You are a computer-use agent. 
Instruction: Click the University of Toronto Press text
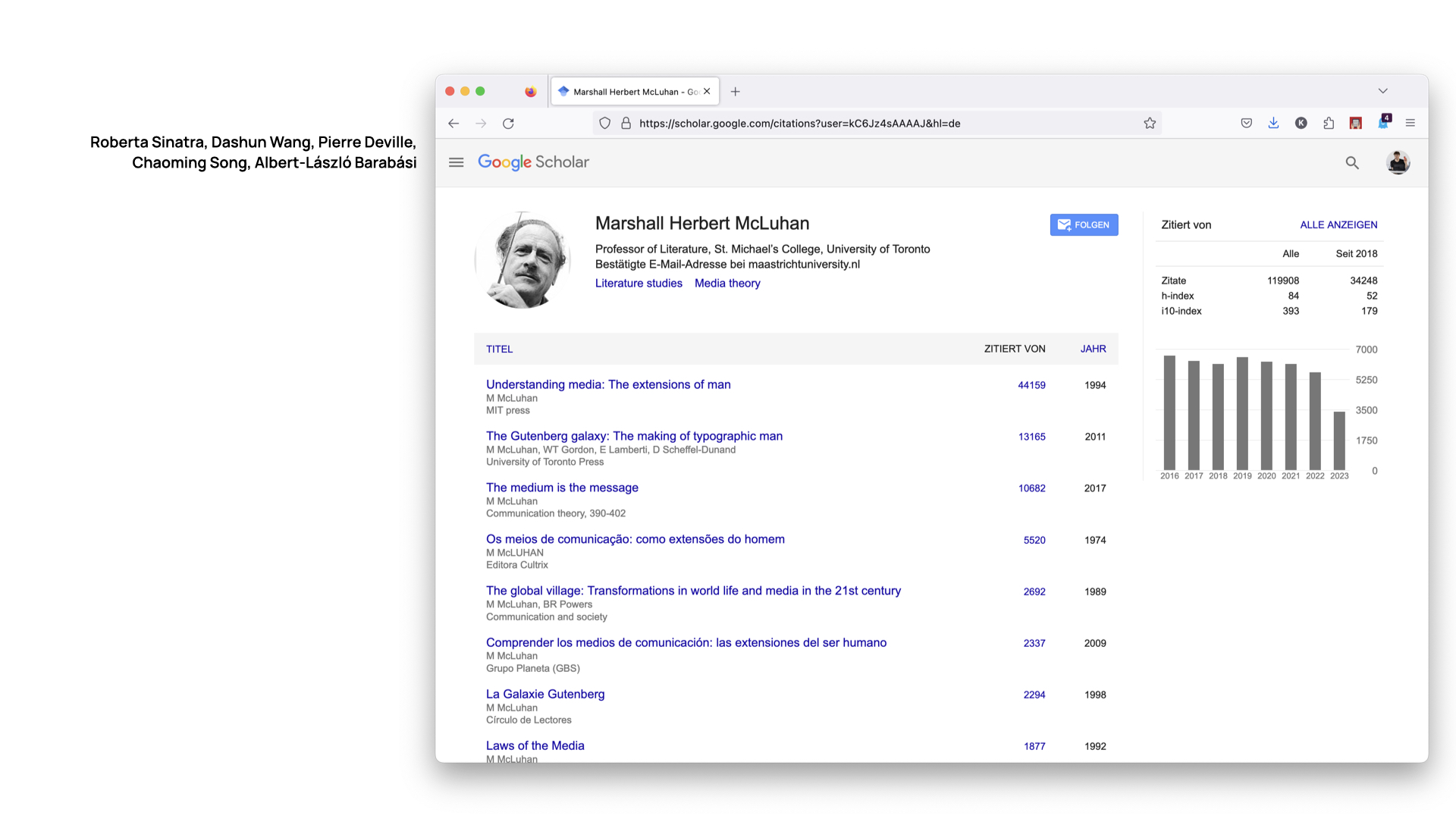point(544,462)
